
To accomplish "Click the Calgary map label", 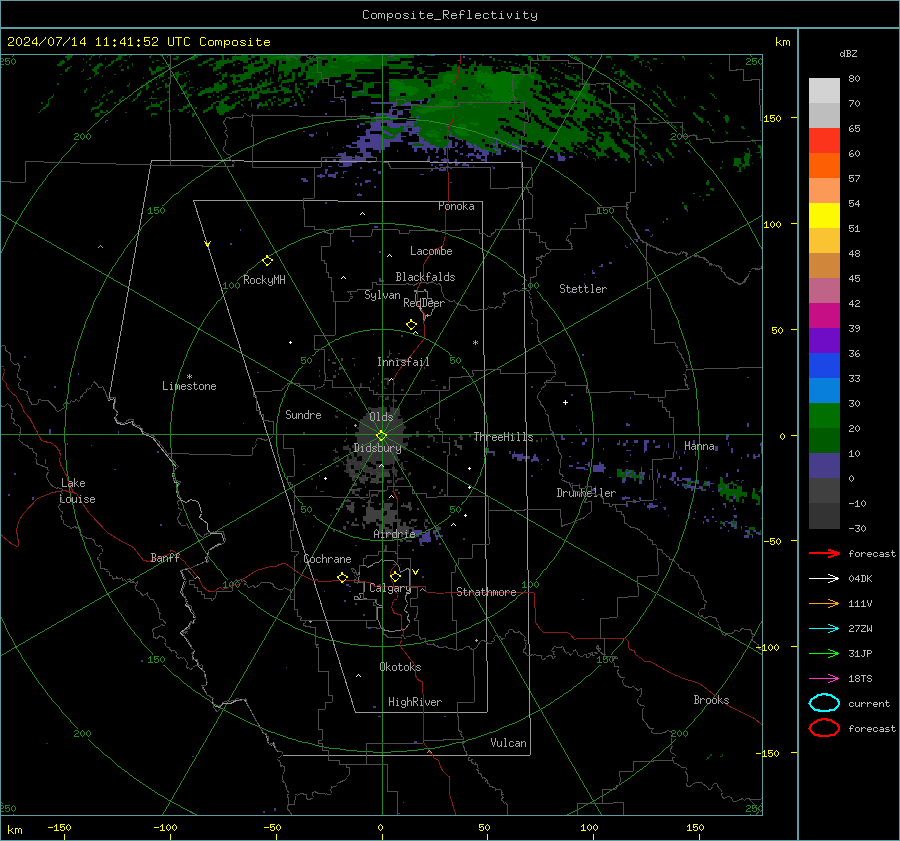I will pyautogui.click(x=390, y=588).
